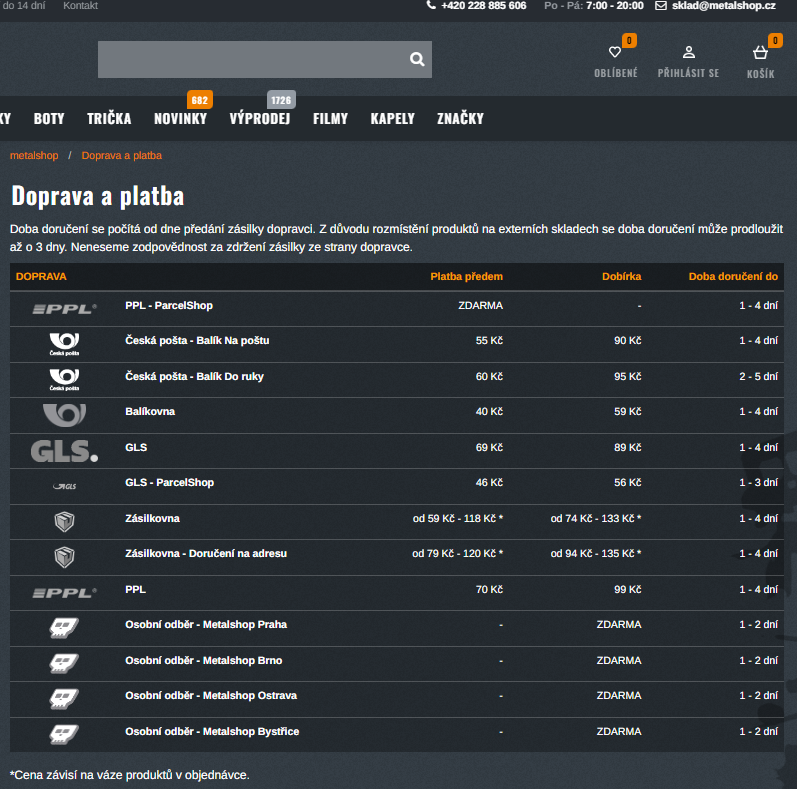Click the metalshop breadcrumb link

[x=34, y=156]
